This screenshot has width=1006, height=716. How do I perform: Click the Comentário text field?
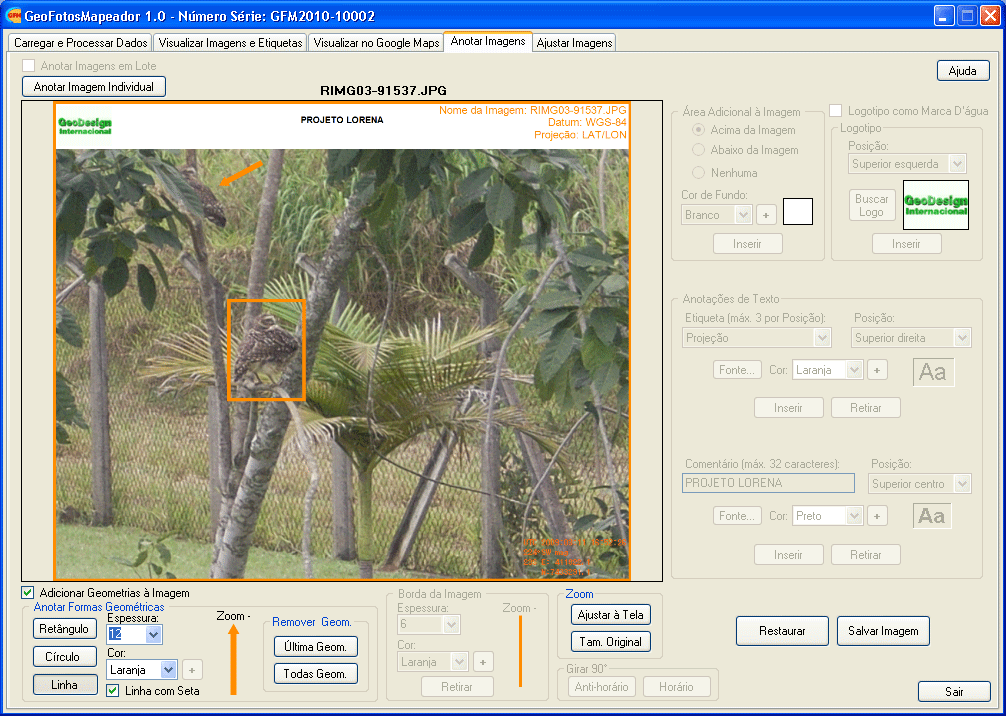[768, 484]
